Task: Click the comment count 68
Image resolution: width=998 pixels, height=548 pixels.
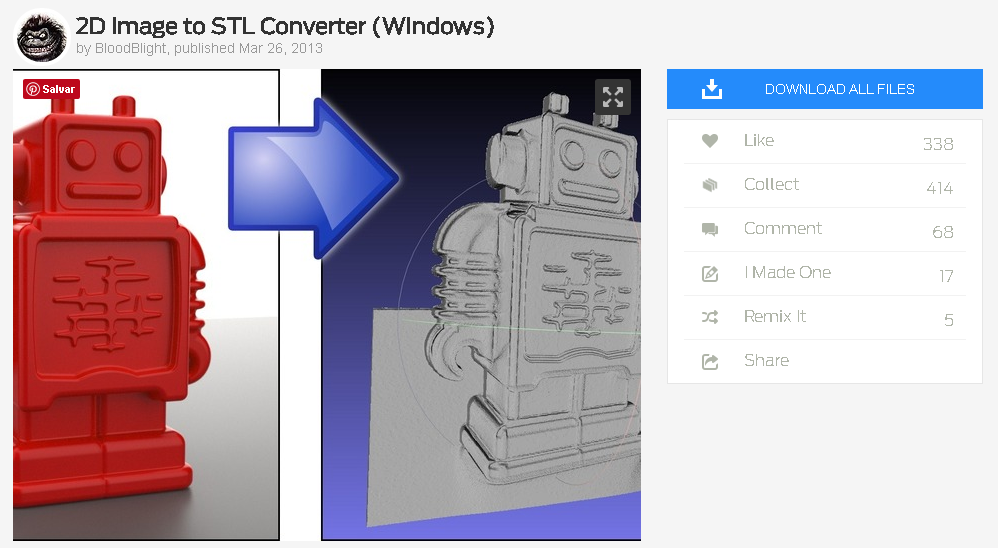Action: (x=943, y=232)
